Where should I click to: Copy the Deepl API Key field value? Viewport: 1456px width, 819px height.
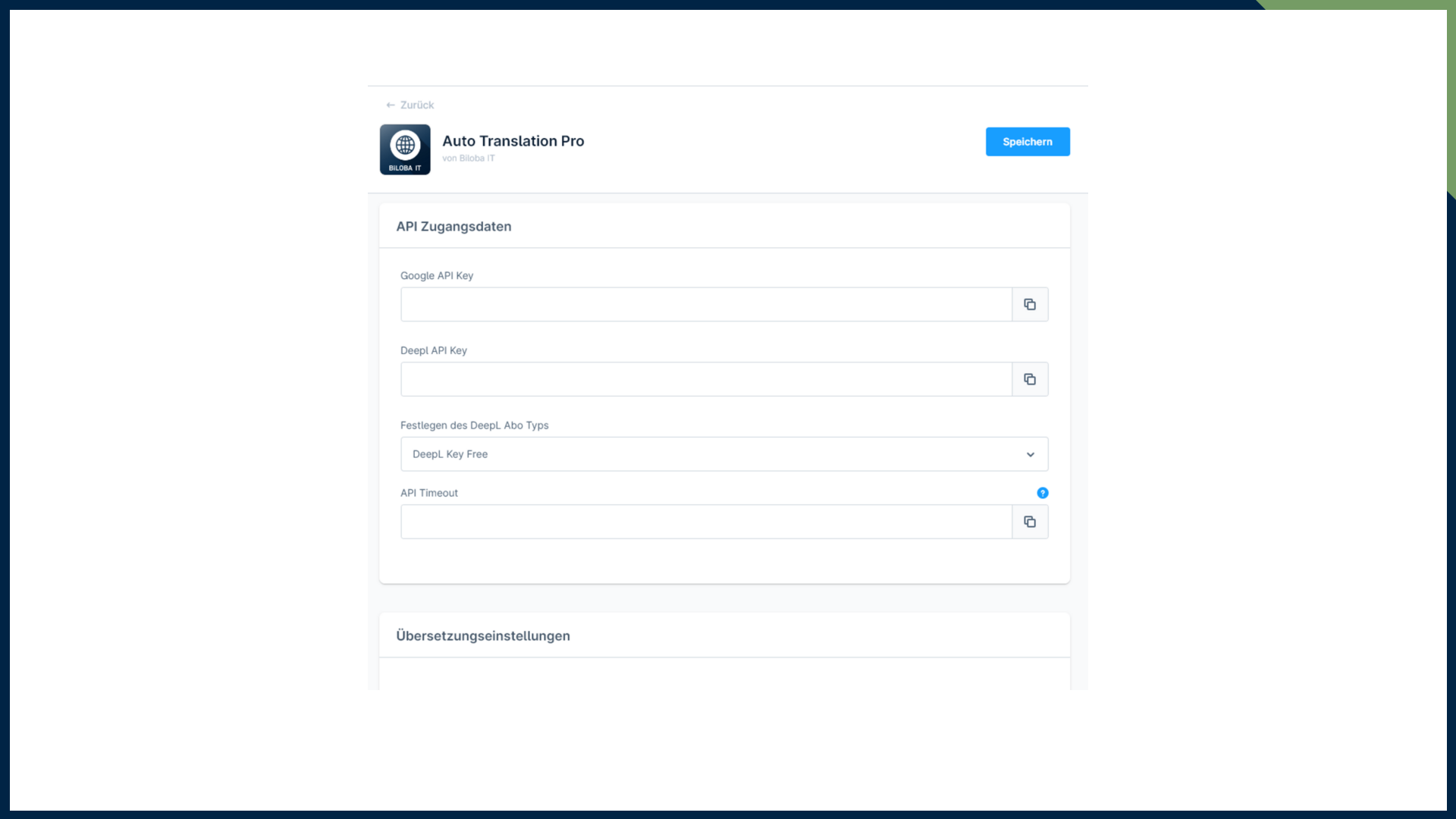(x=1030, y=379)
